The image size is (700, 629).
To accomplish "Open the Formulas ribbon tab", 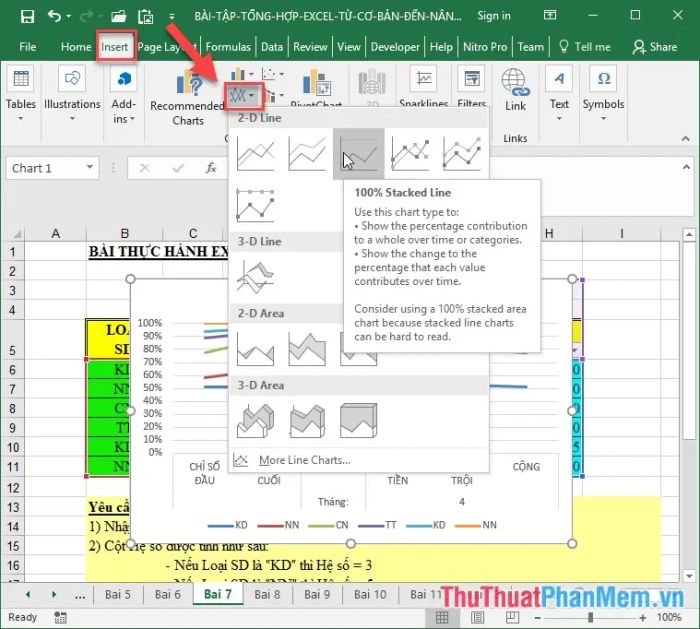I will point(228,47).
